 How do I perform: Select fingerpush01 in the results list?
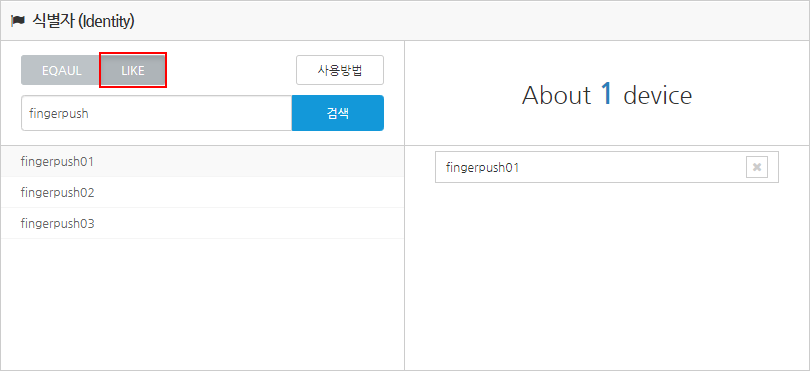coord(202,161)
